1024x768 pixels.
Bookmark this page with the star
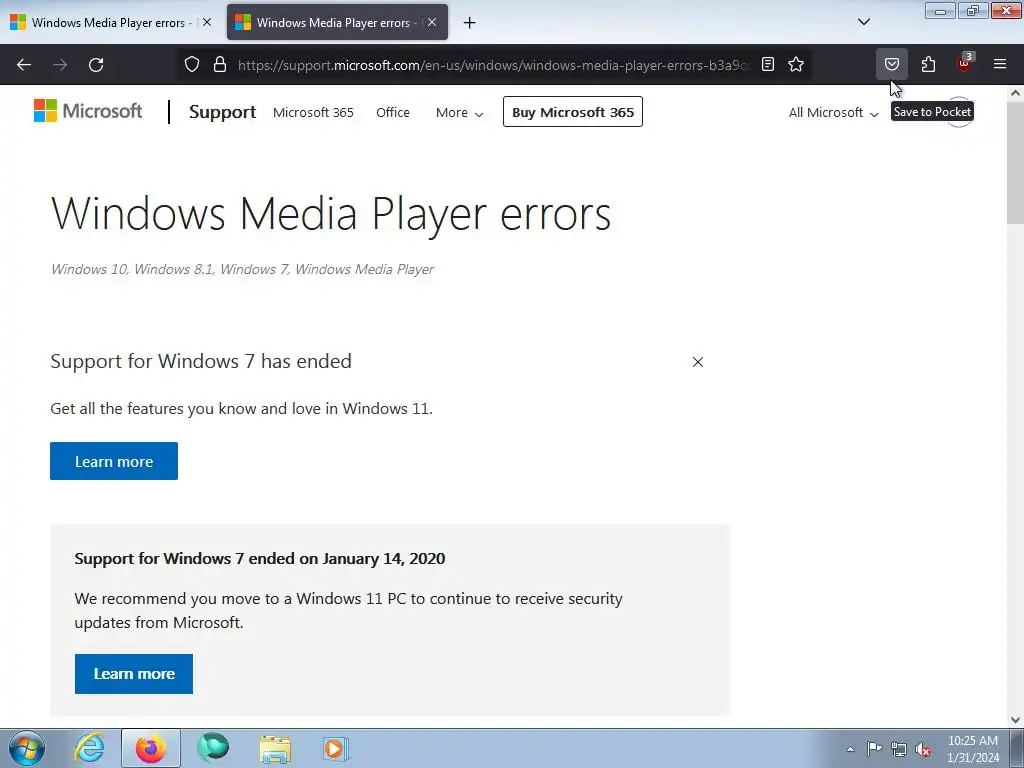795,65
